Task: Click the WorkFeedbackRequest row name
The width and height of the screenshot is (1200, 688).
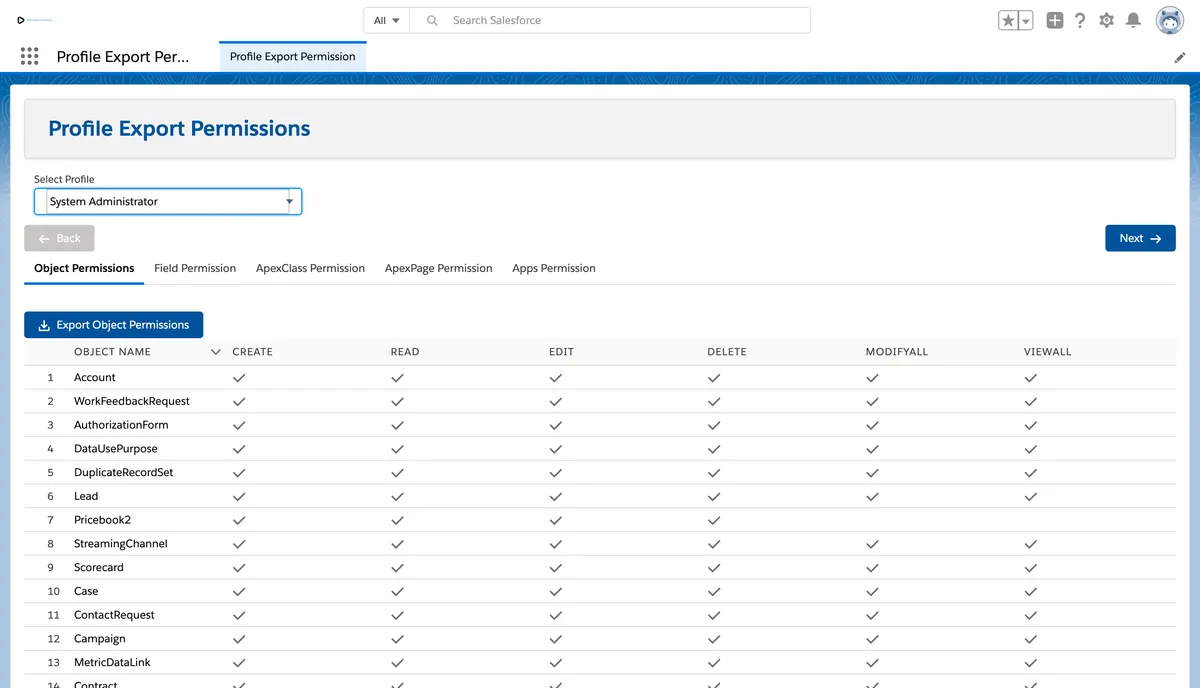Action: (x=132, y=401)
